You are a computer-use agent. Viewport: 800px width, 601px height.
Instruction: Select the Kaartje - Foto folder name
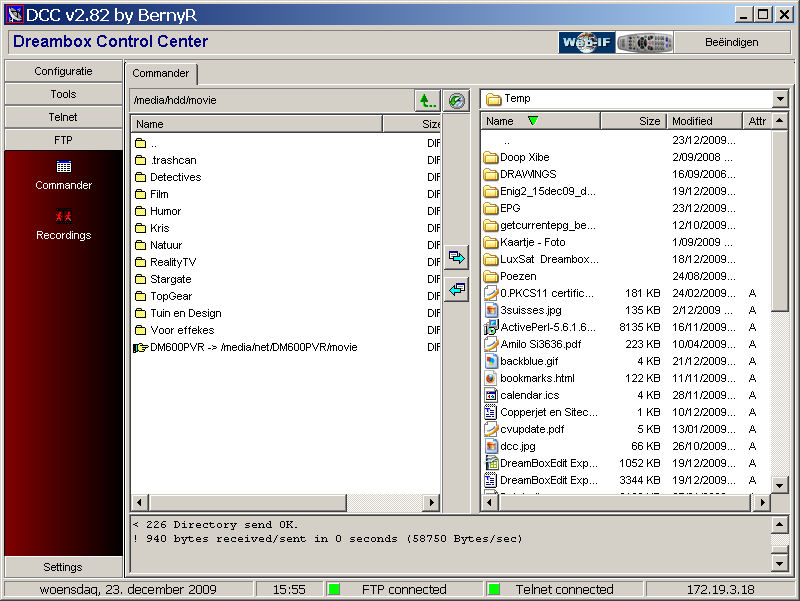[533, 242]
